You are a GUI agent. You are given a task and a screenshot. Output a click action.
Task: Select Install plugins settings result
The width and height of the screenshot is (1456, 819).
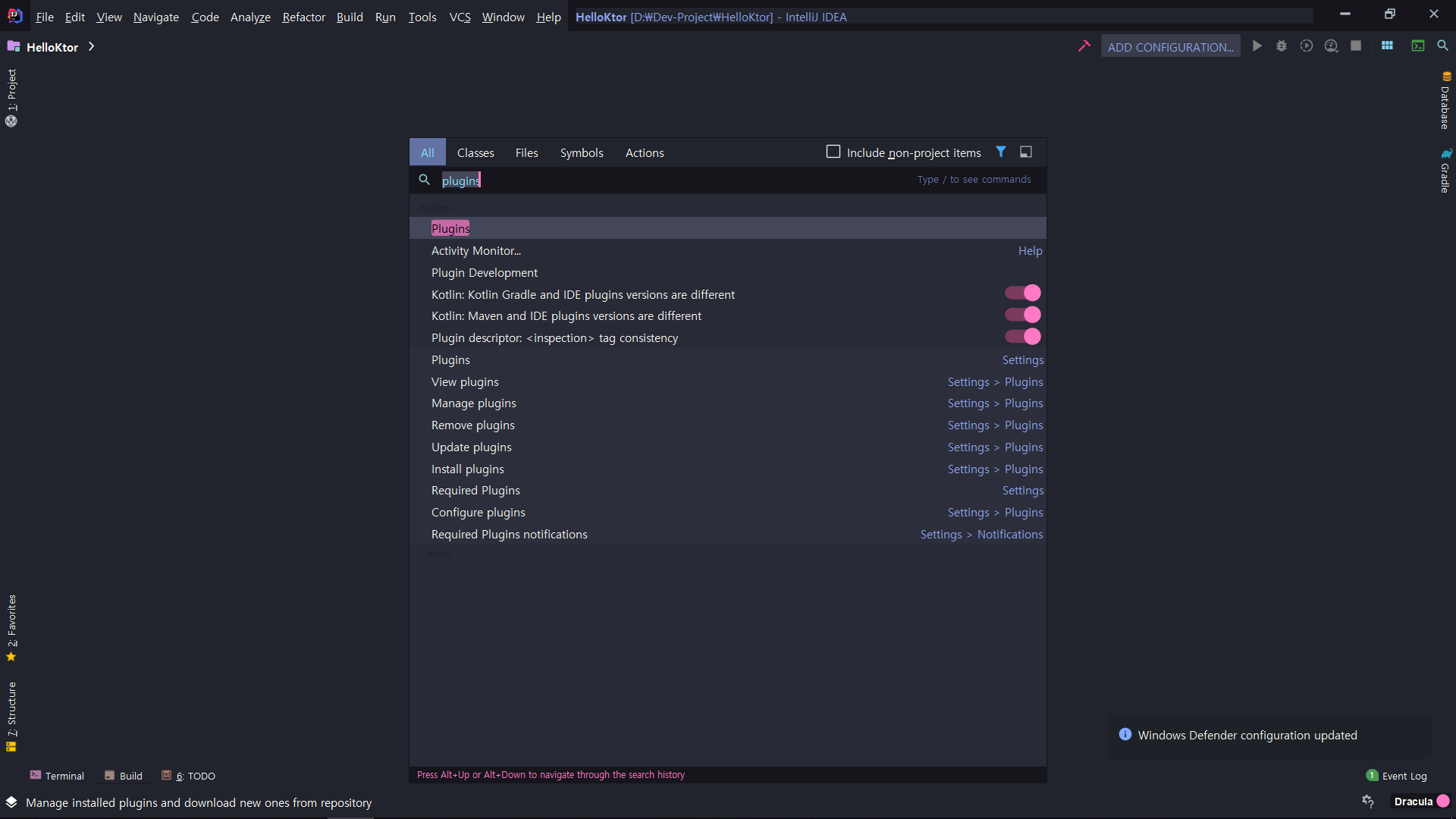coord(467,469)
